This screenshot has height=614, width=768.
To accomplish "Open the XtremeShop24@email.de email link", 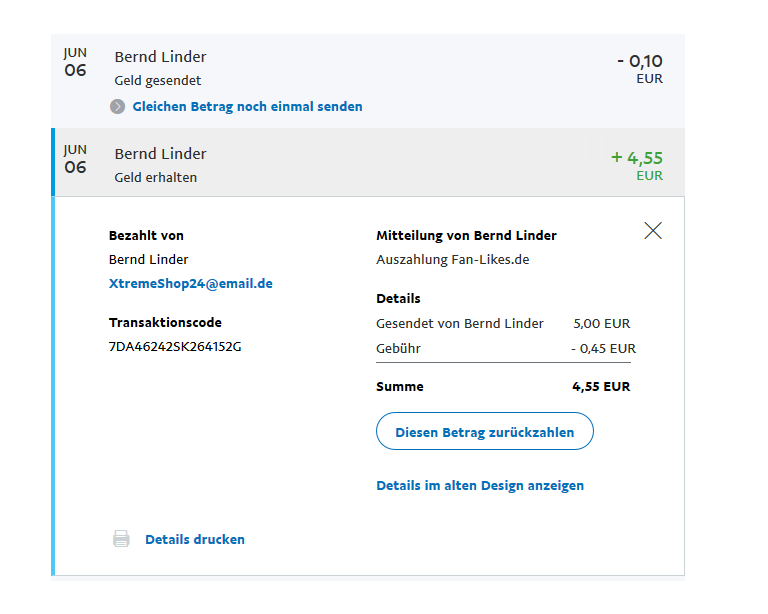I will pyautogui.click(x=190, y=283).
